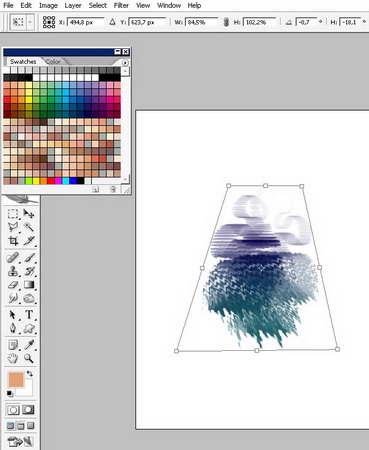Pick the bright cyan swatch in the bottom row

(66, 181)
